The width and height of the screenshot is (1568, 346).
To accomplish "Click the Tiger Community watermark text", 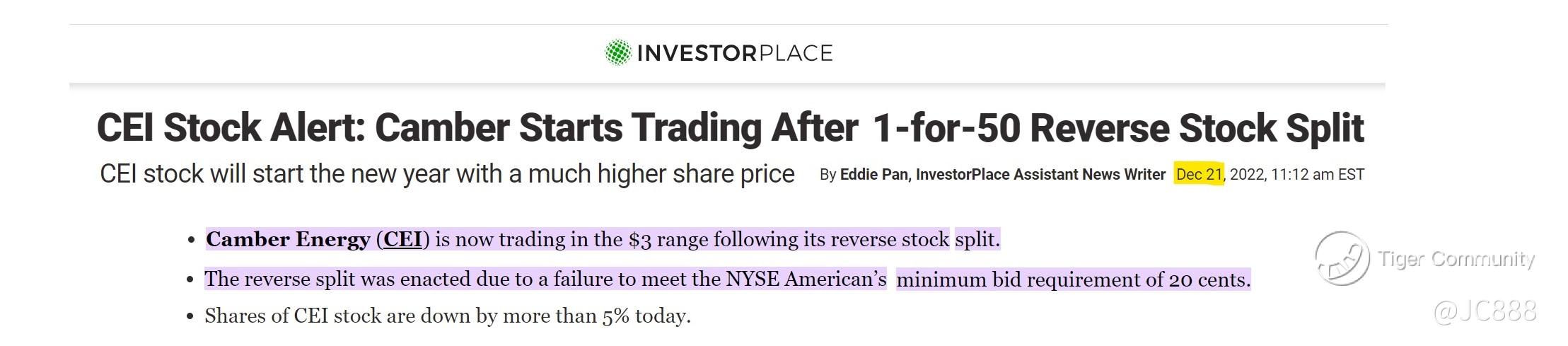I will point(1456,259).
